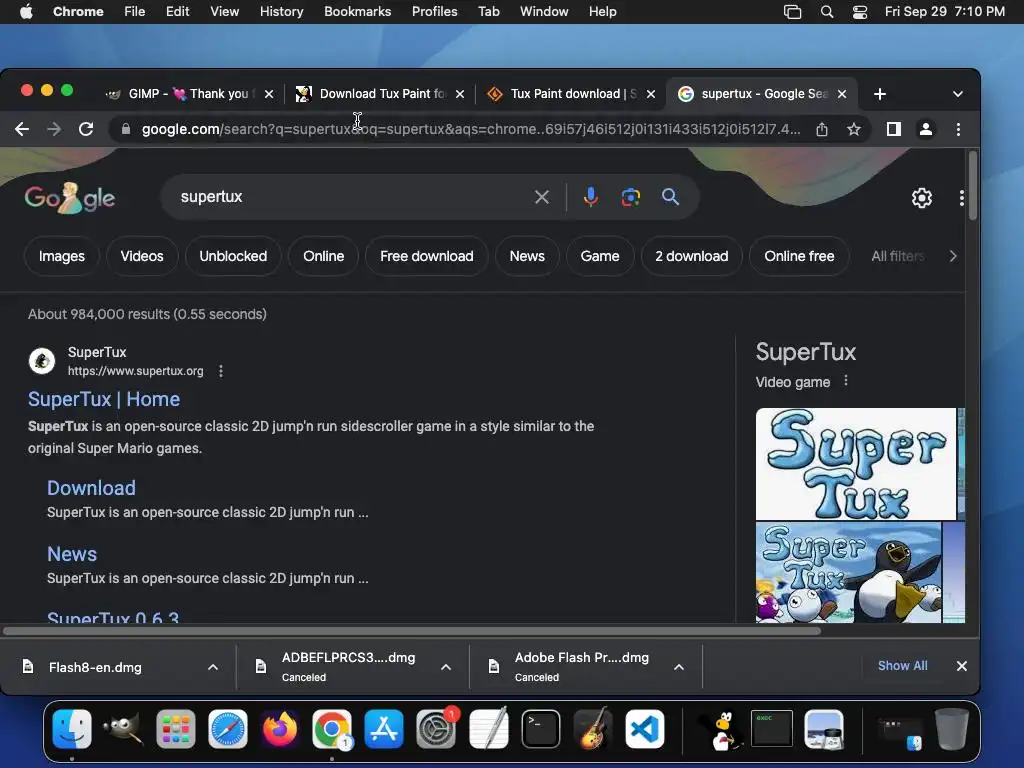Open the Bookmarks menu
Viewport: 1024px width, 768px height.
[357, 12]
